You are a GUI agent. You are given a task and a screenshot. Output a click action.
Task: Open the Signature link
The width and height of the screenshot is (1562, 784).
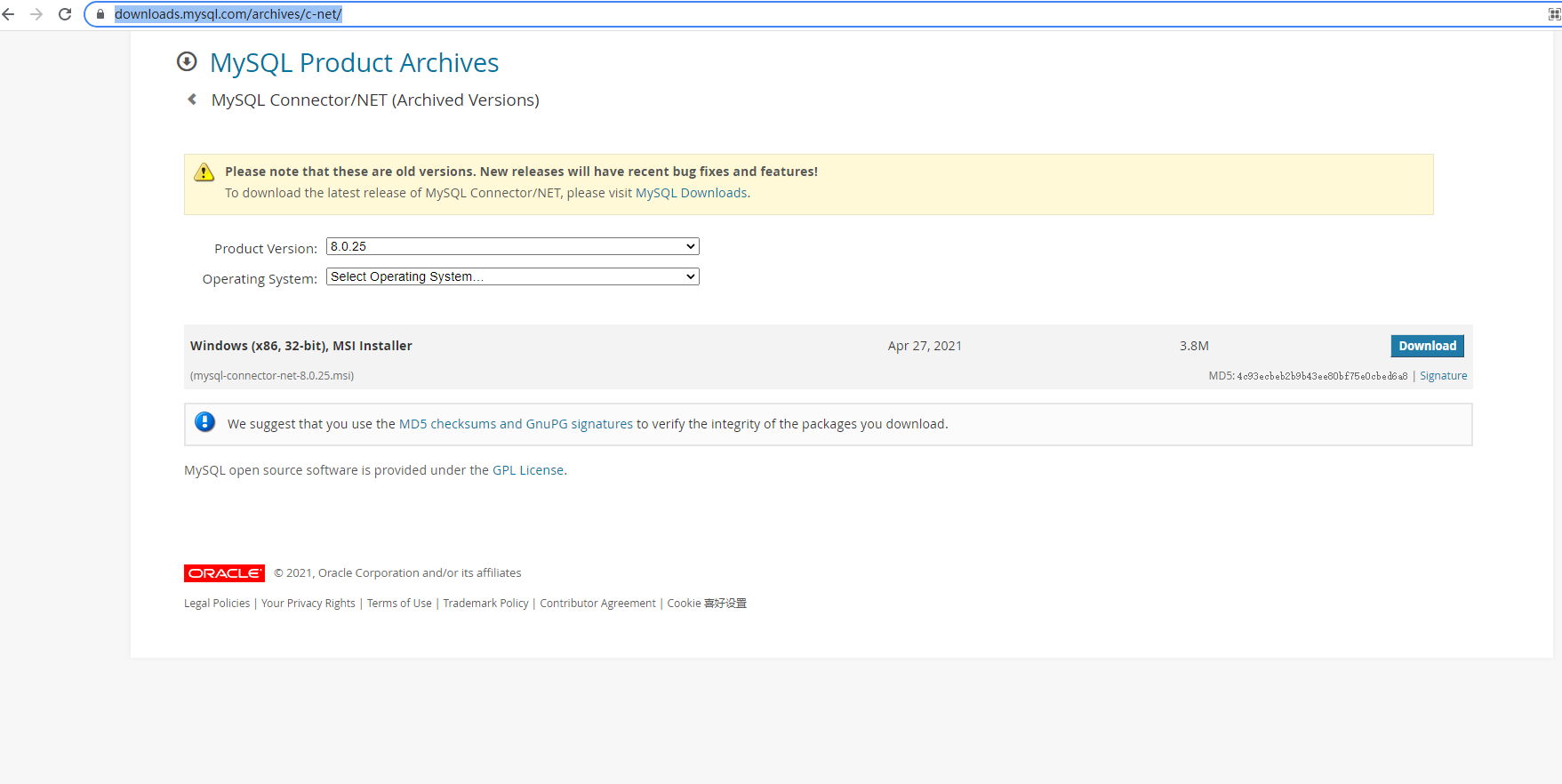coord(1443,376)
